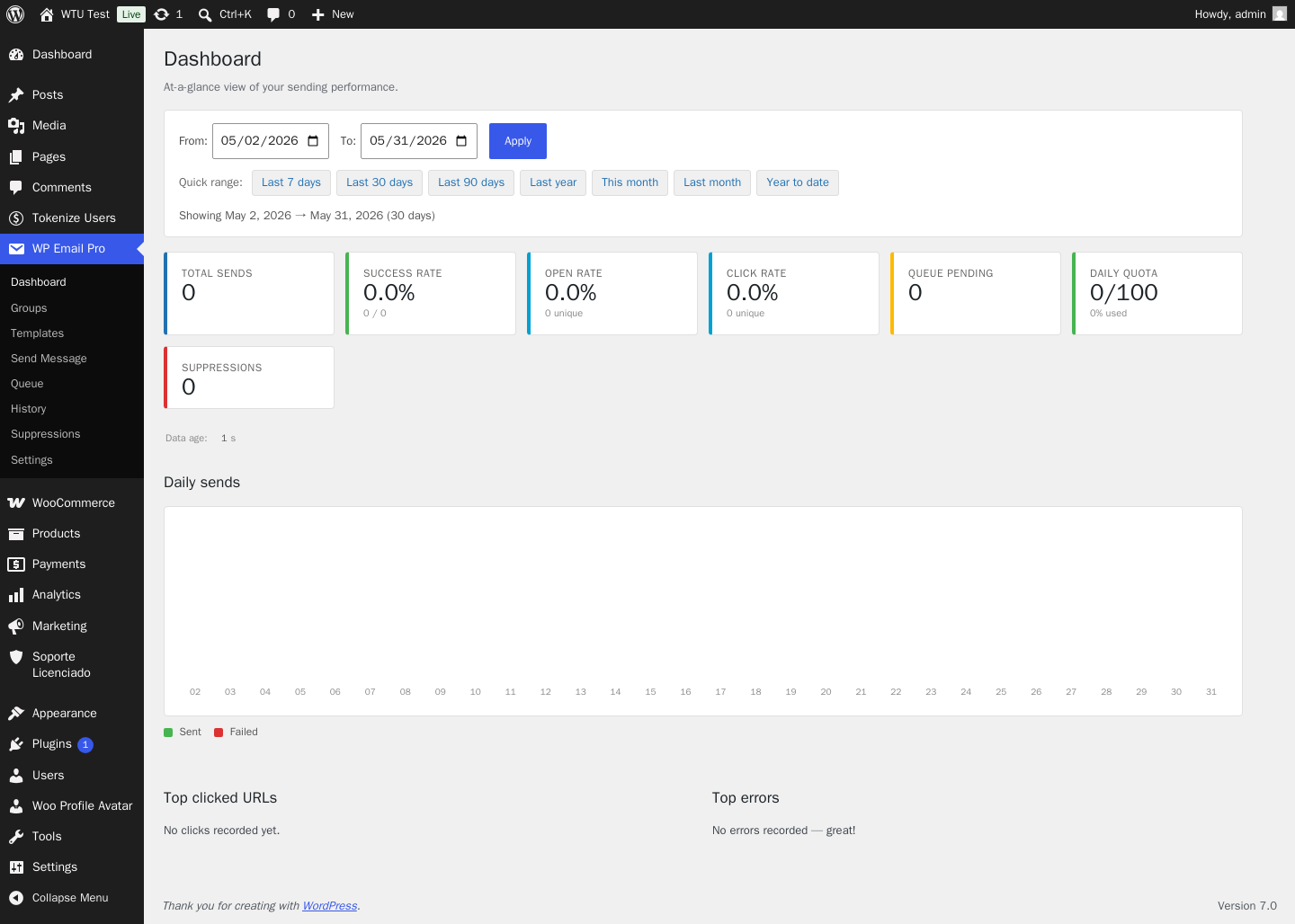Open the To date calendar picker
1295x924 pixels.
pyautogui.click(x=461, y=141)
